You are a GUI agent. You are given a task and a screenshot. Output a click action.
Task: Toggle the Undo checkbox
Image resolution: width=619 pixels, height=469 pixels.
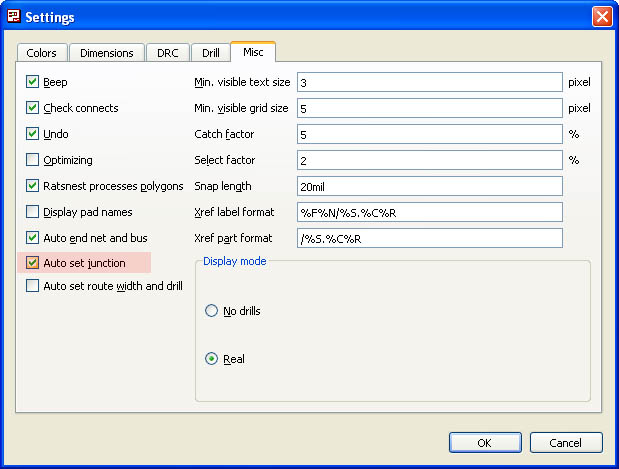pos(33,134)
